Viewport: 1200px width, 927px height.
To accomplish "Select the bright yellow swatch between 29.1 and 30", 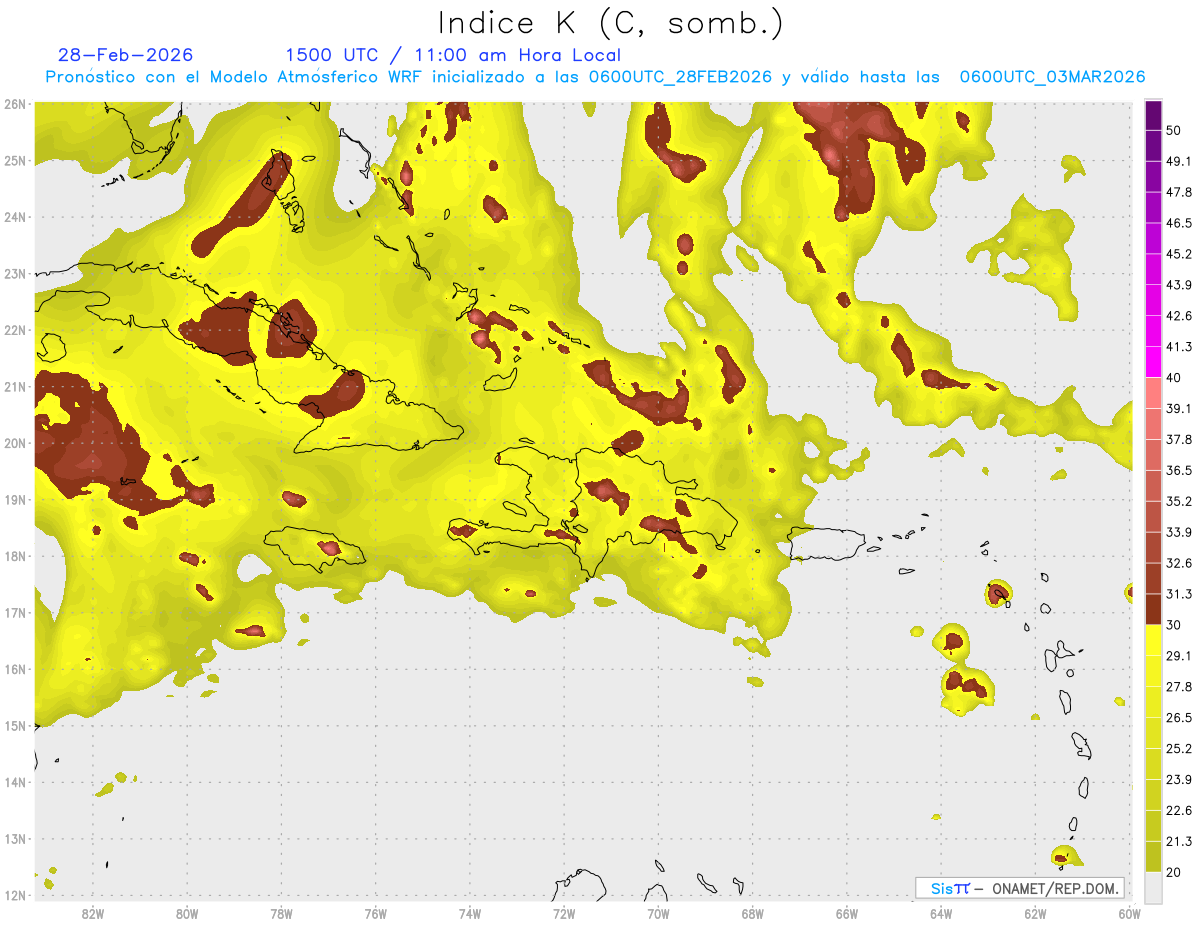I will (1153, 640).
